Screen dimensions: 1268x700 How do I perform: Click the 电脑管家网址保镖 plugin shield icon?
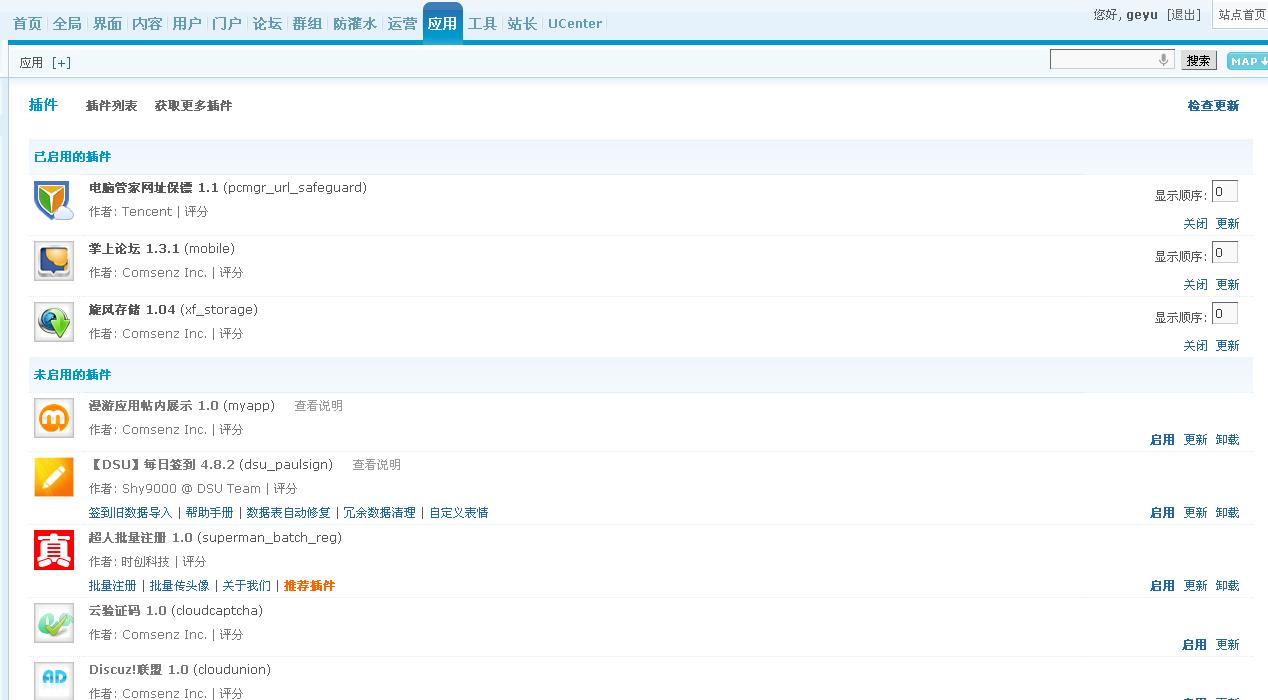pyautogui.click(x=54, y=200)
